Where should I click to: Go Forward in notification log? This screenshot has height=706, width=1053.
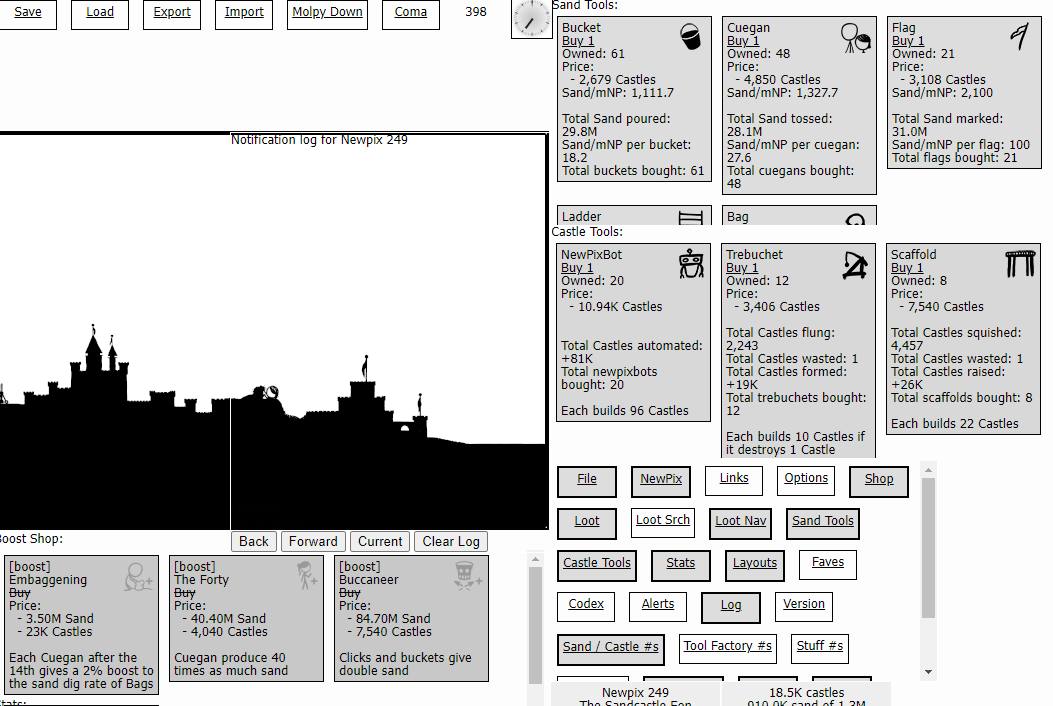[x=313, y=541]
